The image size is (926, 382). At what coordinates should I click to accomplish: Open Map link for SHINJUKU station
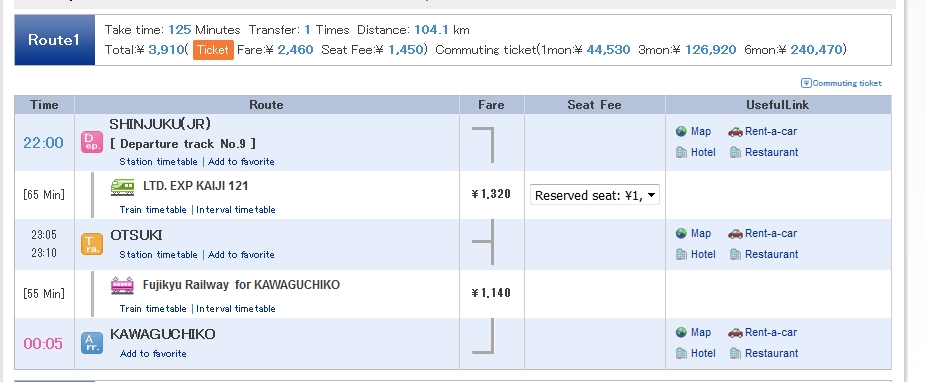(x=694, y=131)
